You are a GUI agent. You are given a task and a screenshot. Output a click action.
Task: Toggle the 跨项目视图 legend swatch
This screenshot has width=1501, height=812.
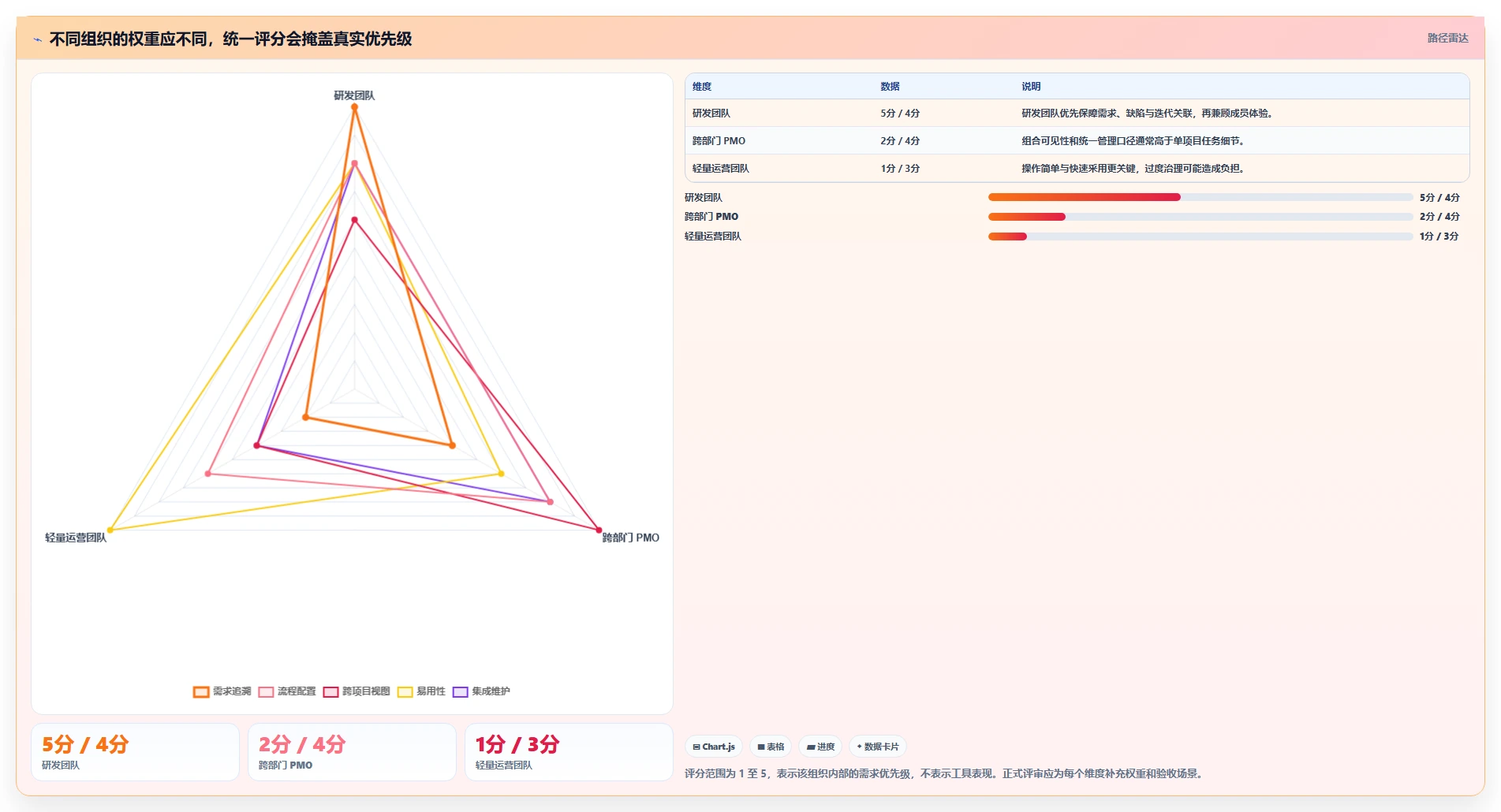330,692
